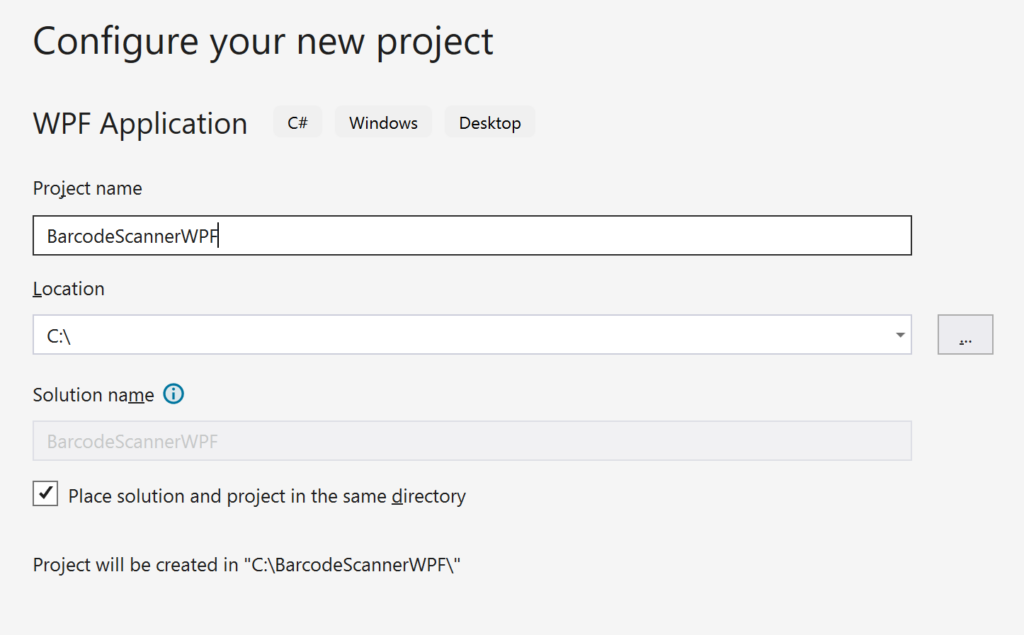Viewport: 1024px width, 635px height.
Task: Open the browse folder "..." button
Action: click(964, 334)
